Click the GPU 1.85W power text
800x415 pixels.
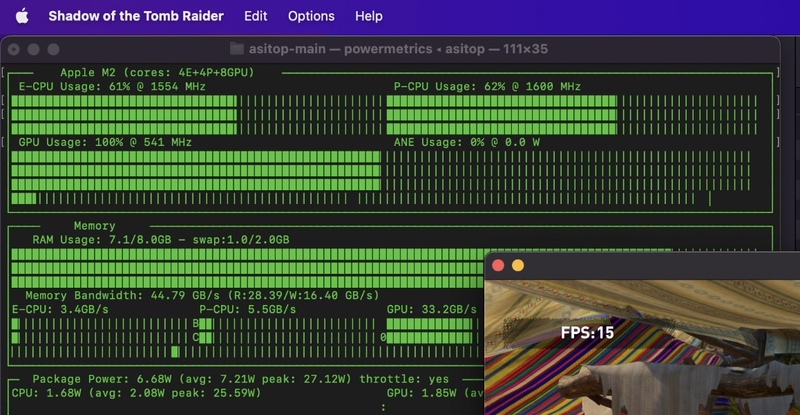pos(435,393)
